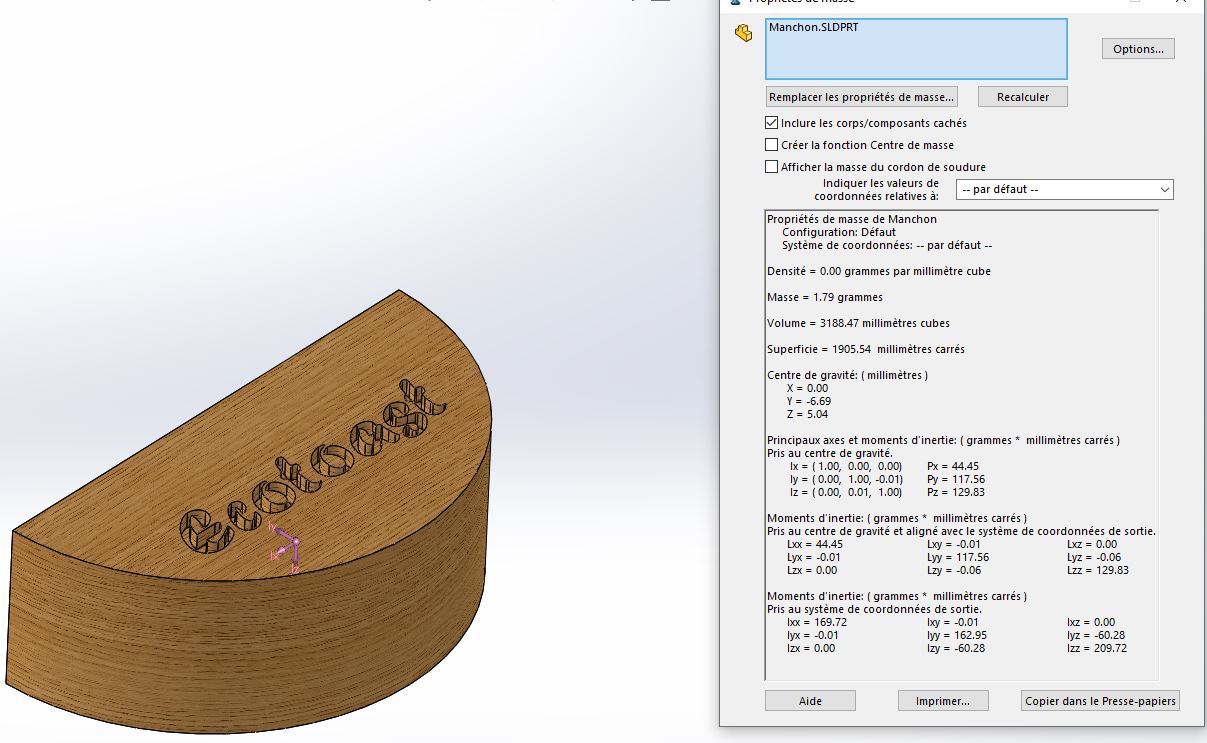This screenshot has height=743, width=1207.
Task: Open the Options... button
Action: coord(1138,49)
